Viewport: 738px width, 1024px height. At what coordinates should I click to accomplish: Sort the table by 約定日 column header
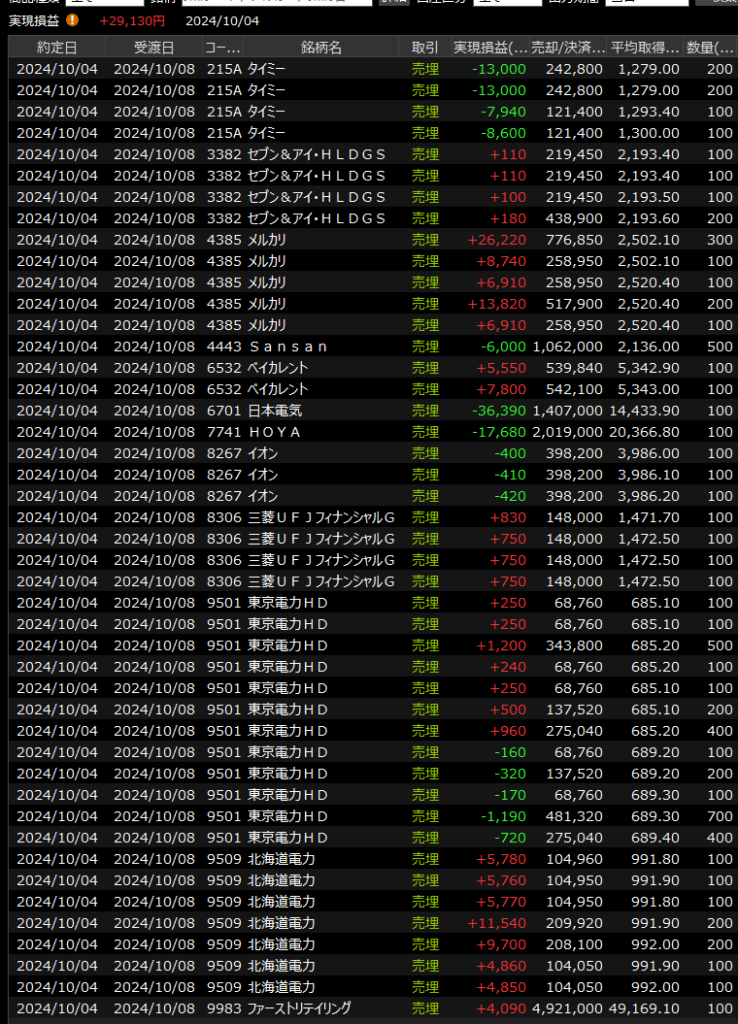[57, 48]
